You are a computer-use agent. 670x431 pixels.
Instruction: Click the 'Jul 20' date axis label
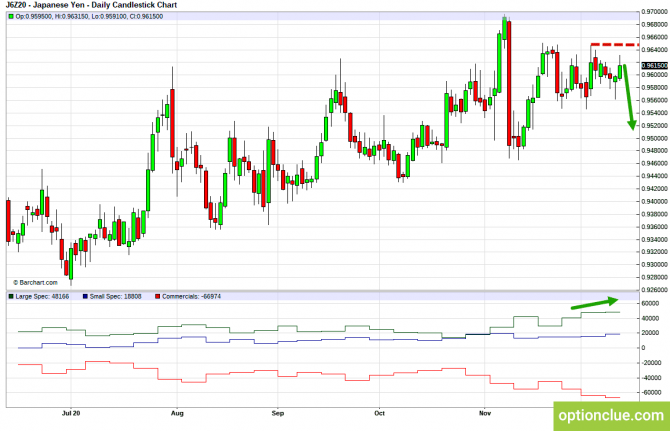[71, 413]
